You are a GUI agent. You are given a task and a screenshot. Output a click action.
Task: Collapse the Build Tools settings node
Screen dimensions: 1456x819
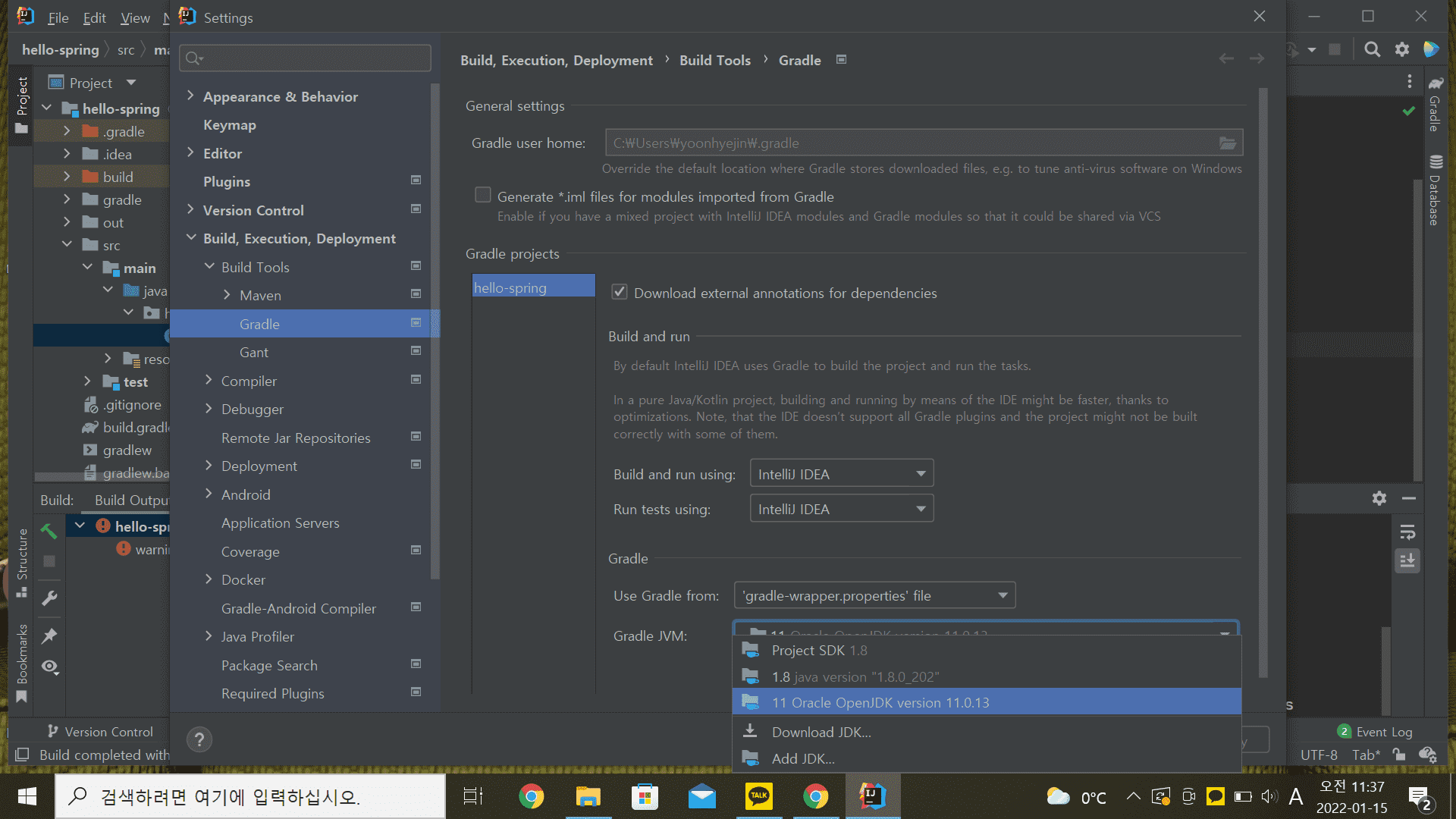click(x=209, y=266)
